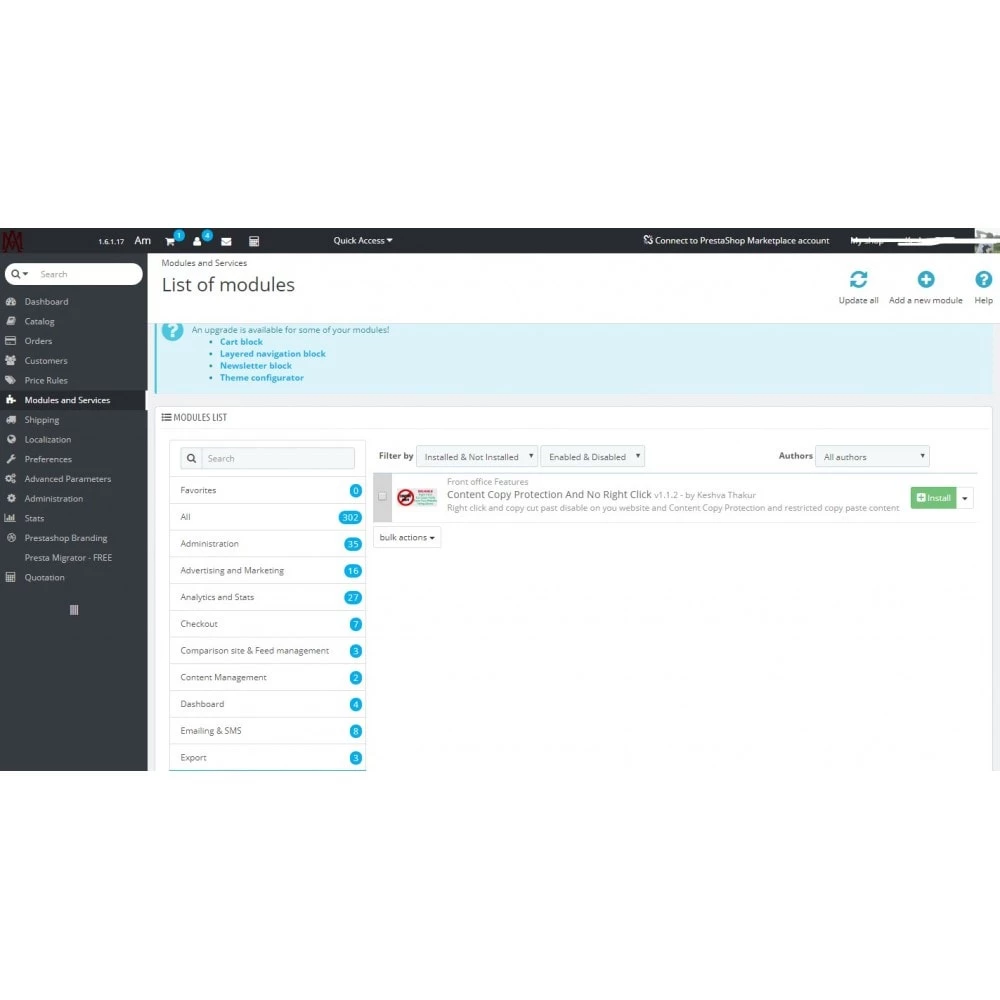Click the Price Rules tag icon
This screenshot has width=1000, height=1000.
(x=11, y=380)
